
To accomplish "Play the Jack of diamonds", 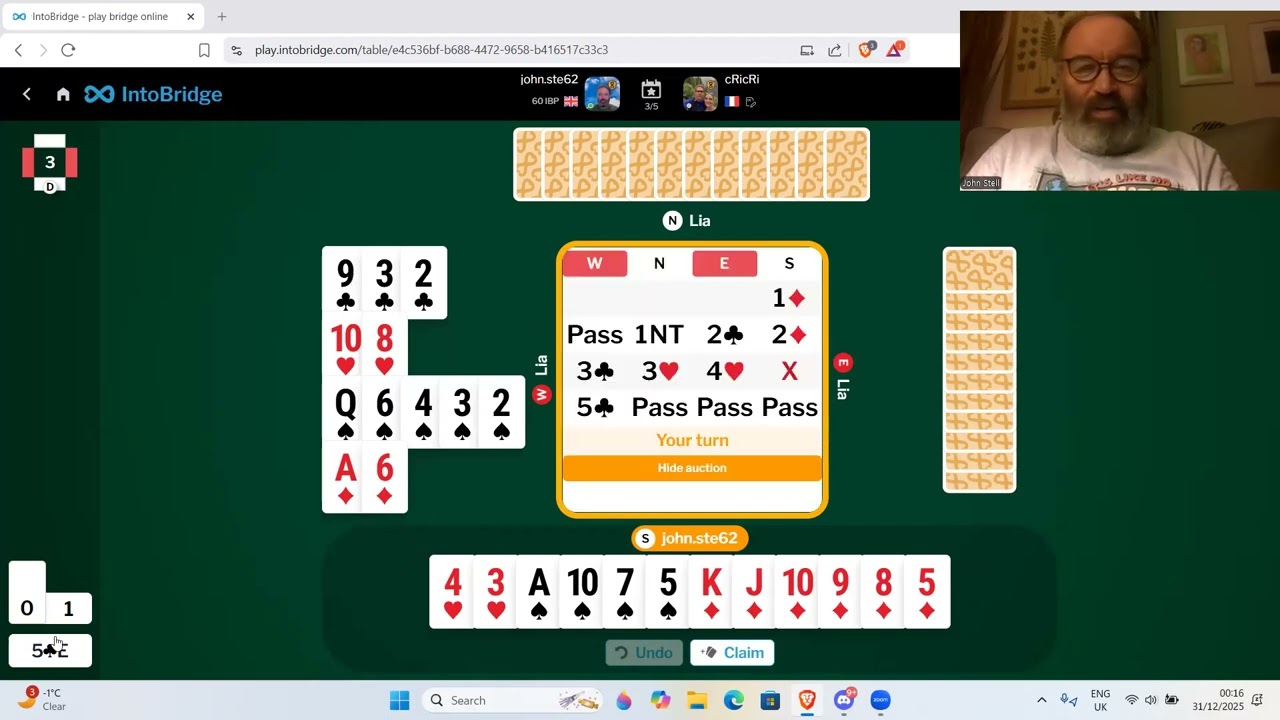I will 754,592.
